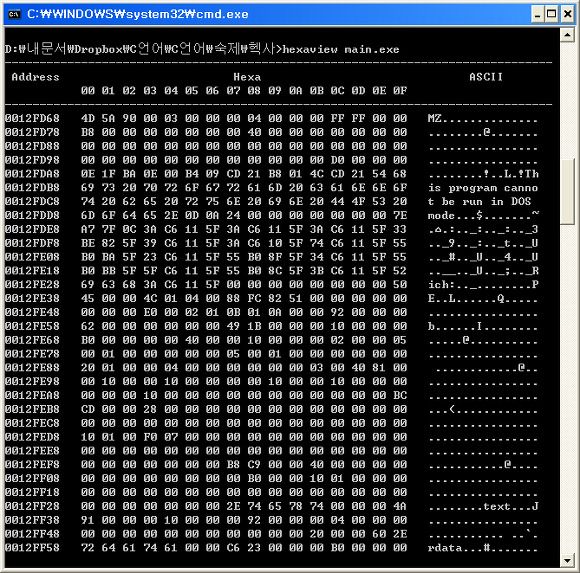
Task: Select address 0012FE98
Action: 32,381
